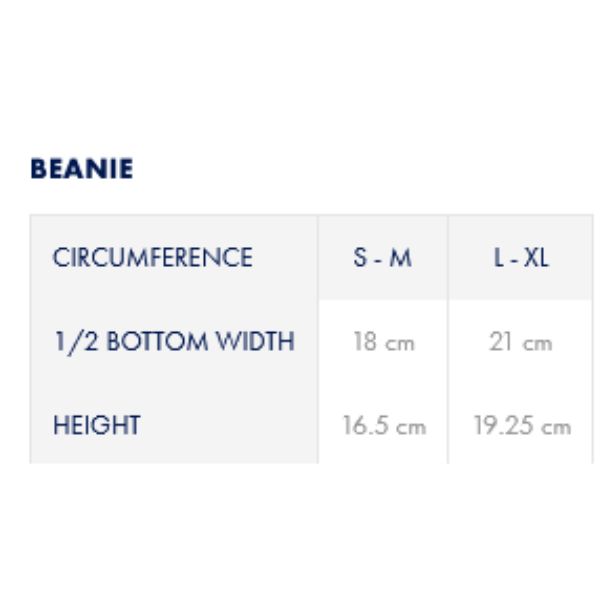This screenshot has height=600, width=600.
Task: Click the 19.25 cm cell
Action: 521,426
